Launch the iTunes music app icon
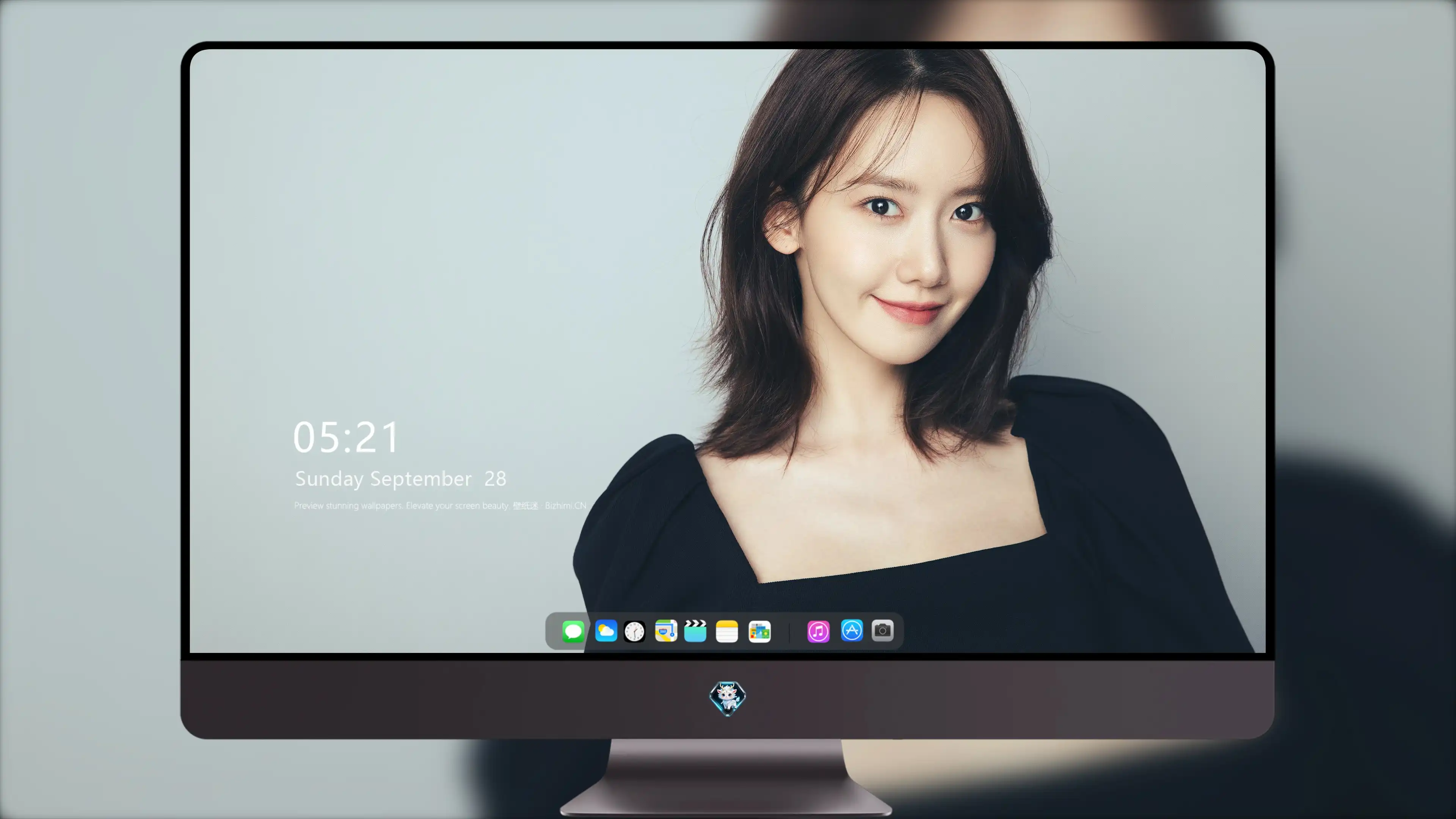The image size is (1456, 819). click(819, 631)
